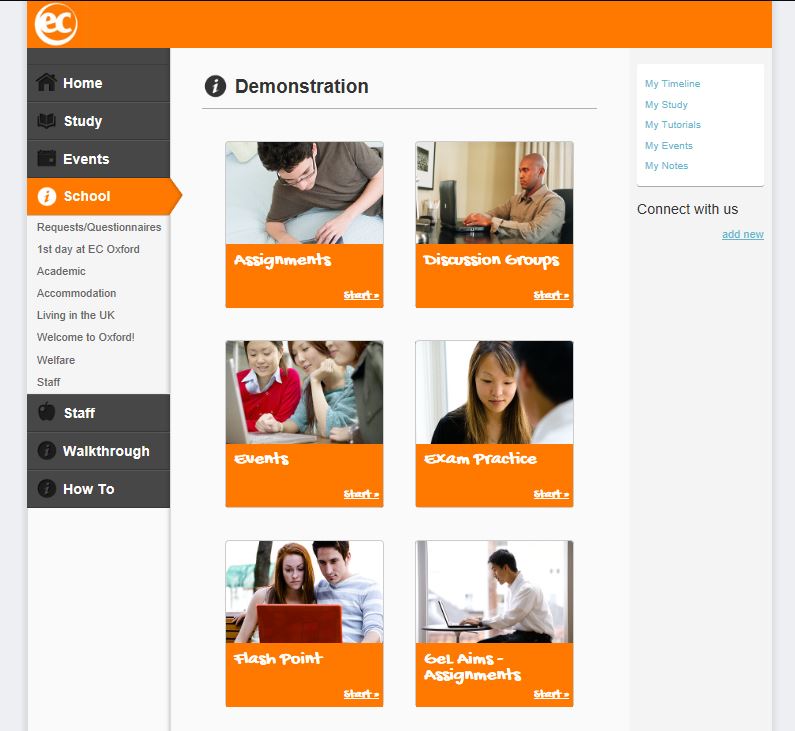The image size is (795, 731).
Task: Click the EC logo in the header
Action: click(x=56, y=24)
